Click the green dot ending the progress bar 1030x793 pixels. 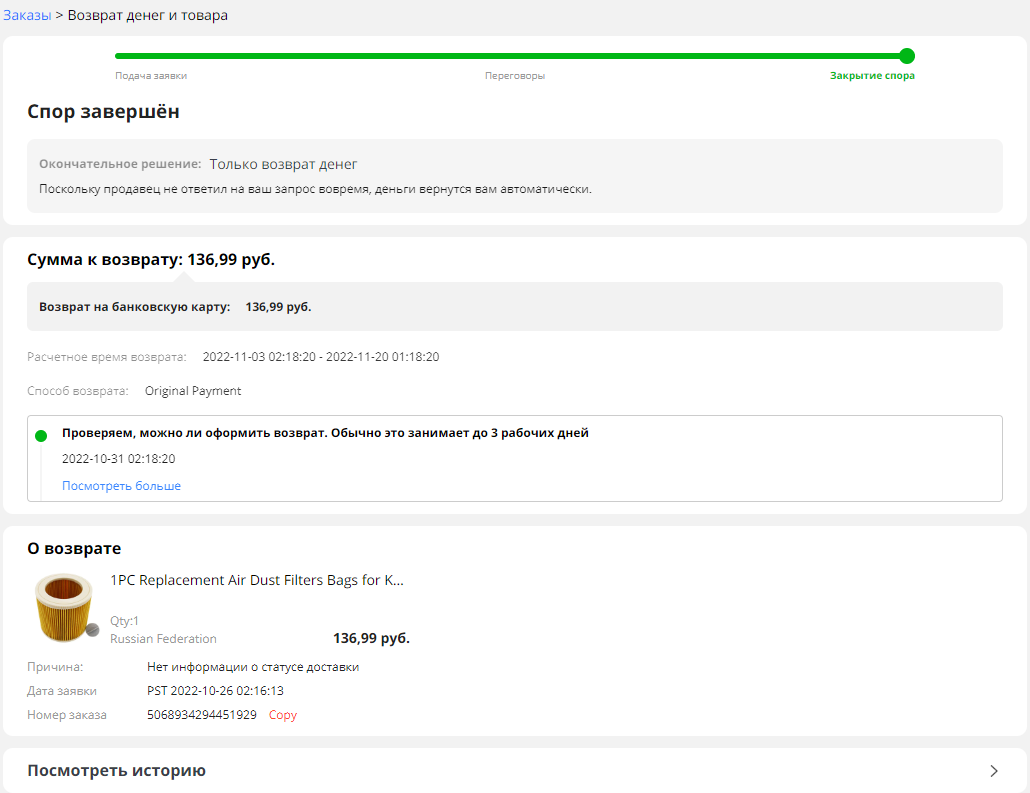click(x=906, y=56)
